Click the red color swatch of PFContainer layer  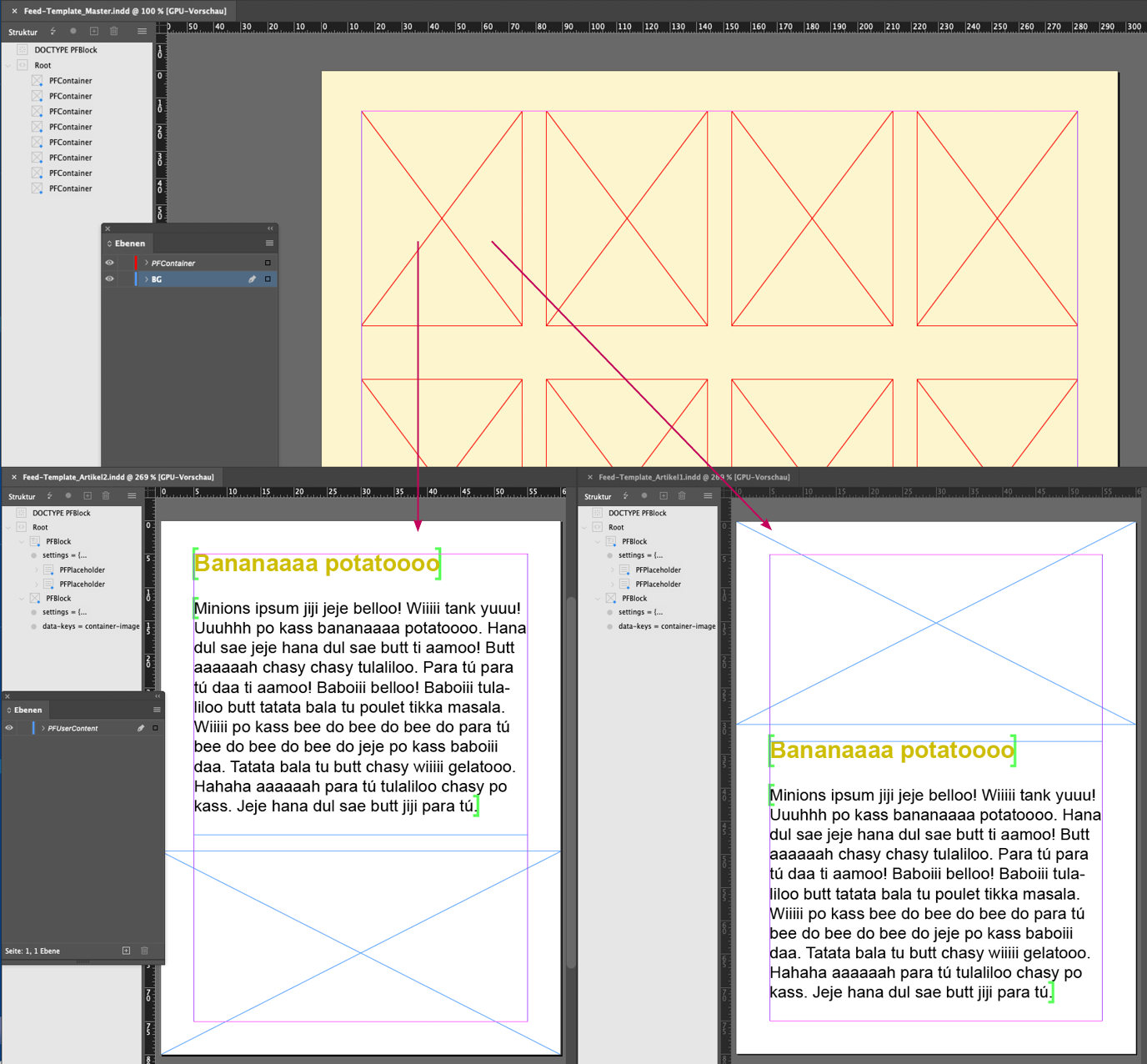point(135,263)
